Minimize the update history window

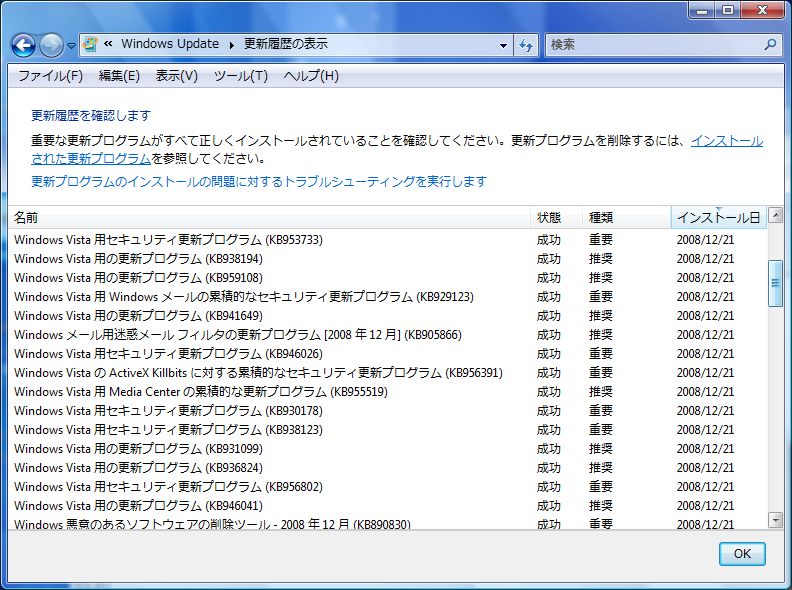coord(702,10)
